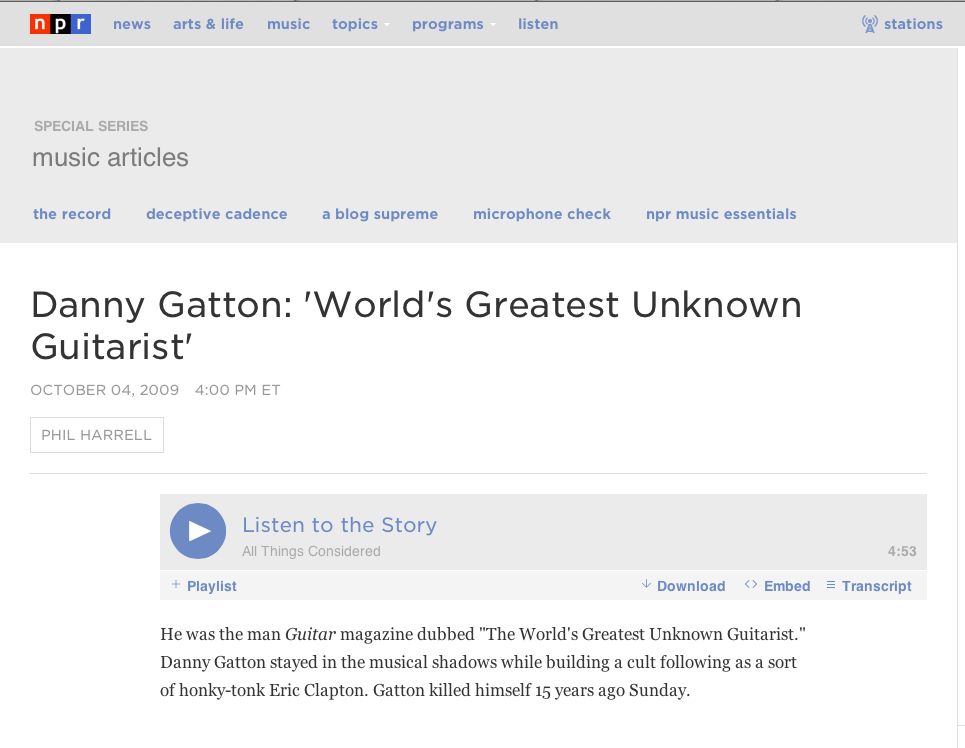Open the stations link

[x=913, y=24]
